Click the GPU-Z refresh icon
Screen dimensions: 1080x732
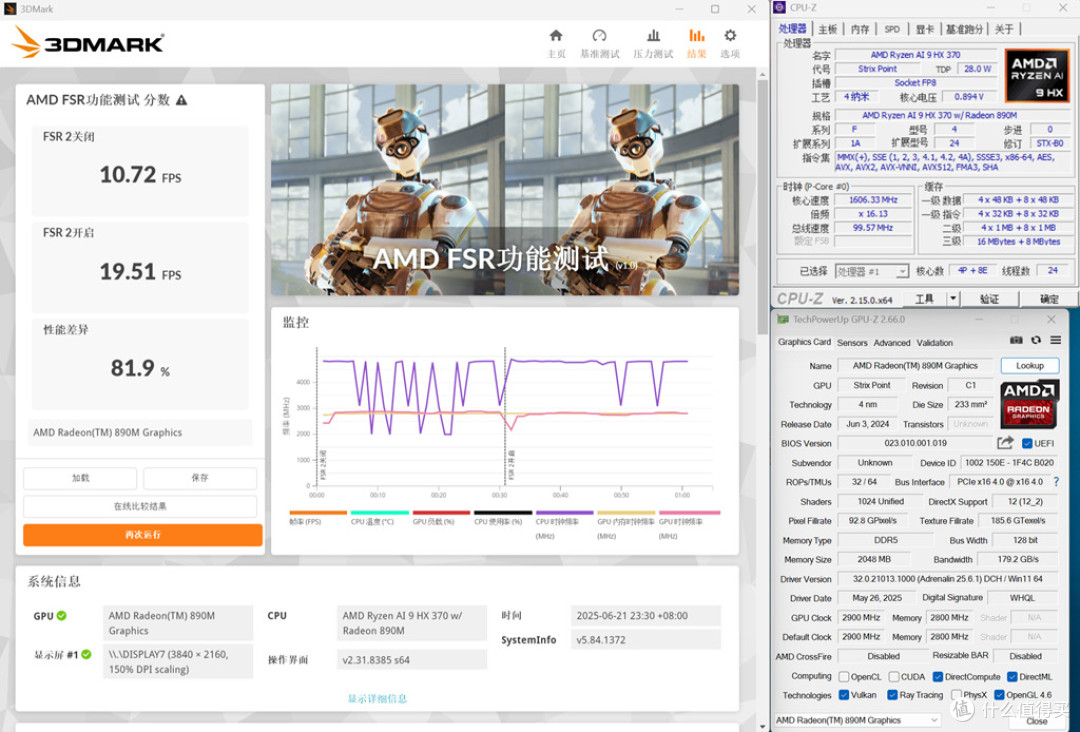click(x=1036, y=340)
